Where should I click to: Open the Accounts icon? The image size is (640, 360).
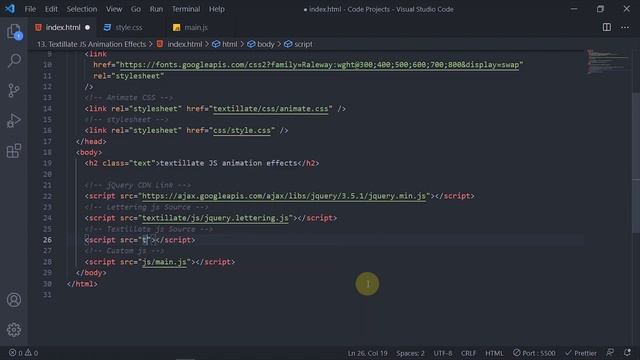(14, 300)
